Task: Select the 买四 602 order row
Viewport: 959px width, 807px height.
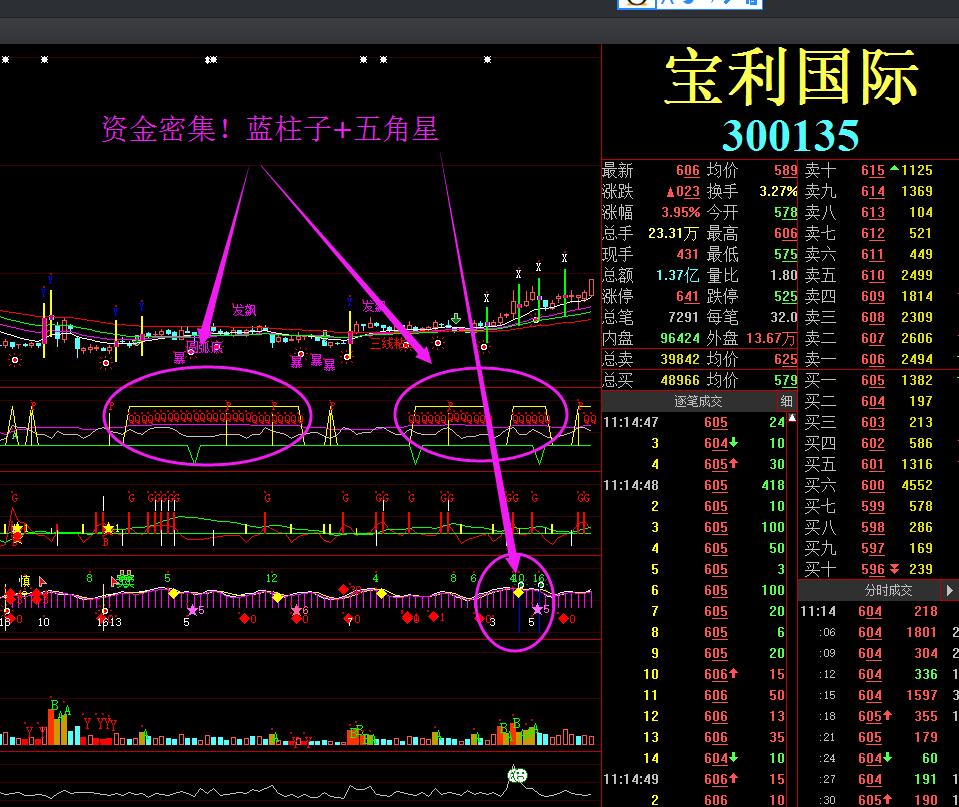Action: [x=878, y=443]
